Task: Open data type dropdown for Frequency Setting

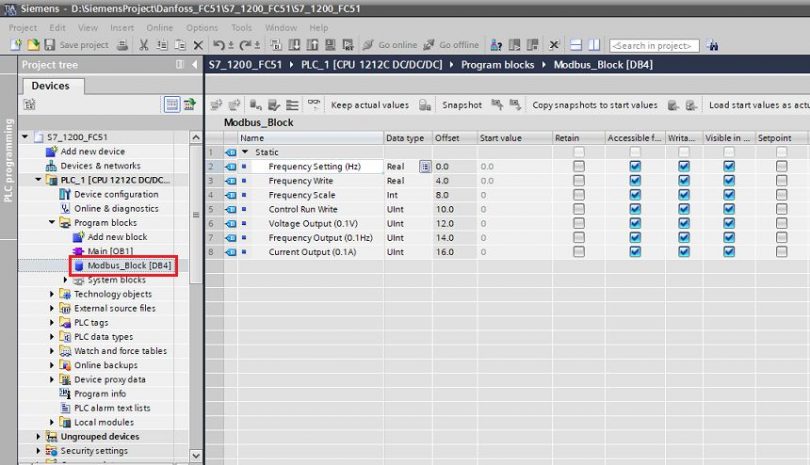Action: pos(425,166)
